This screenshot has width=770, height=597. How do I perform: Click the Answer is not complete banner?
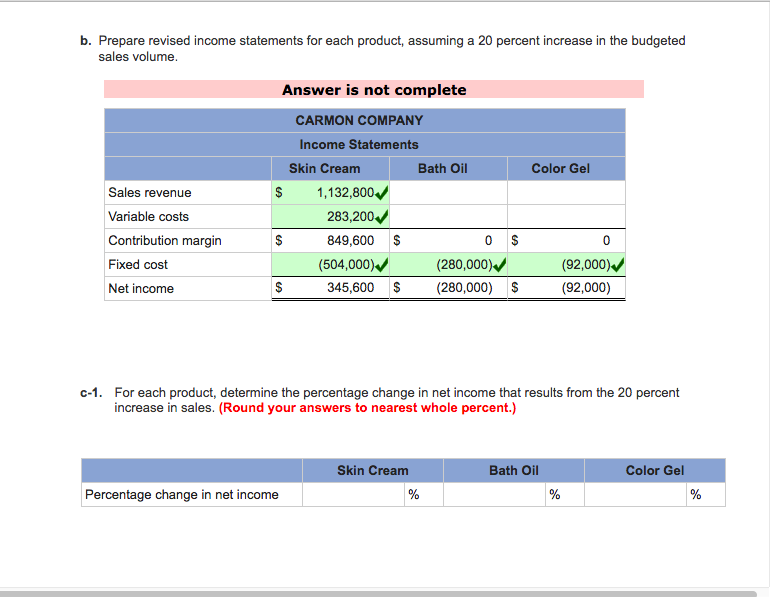click(374, 89)
